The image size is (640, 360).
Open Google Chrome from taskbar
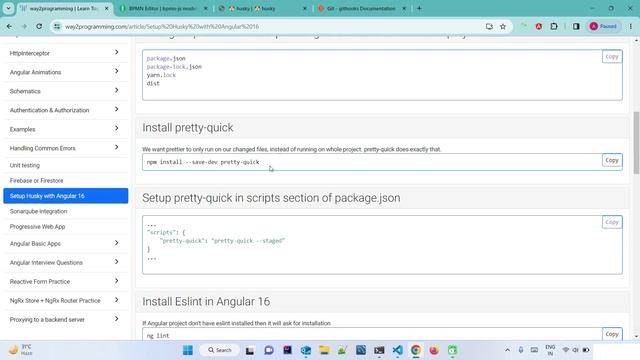click(416, 350)
